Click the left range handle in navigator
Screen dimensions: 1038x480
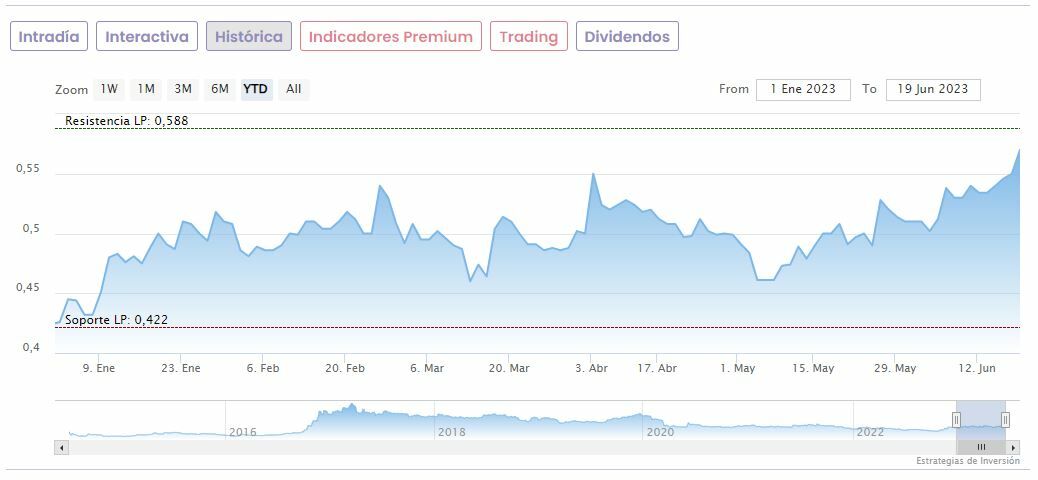coord(956,420)
